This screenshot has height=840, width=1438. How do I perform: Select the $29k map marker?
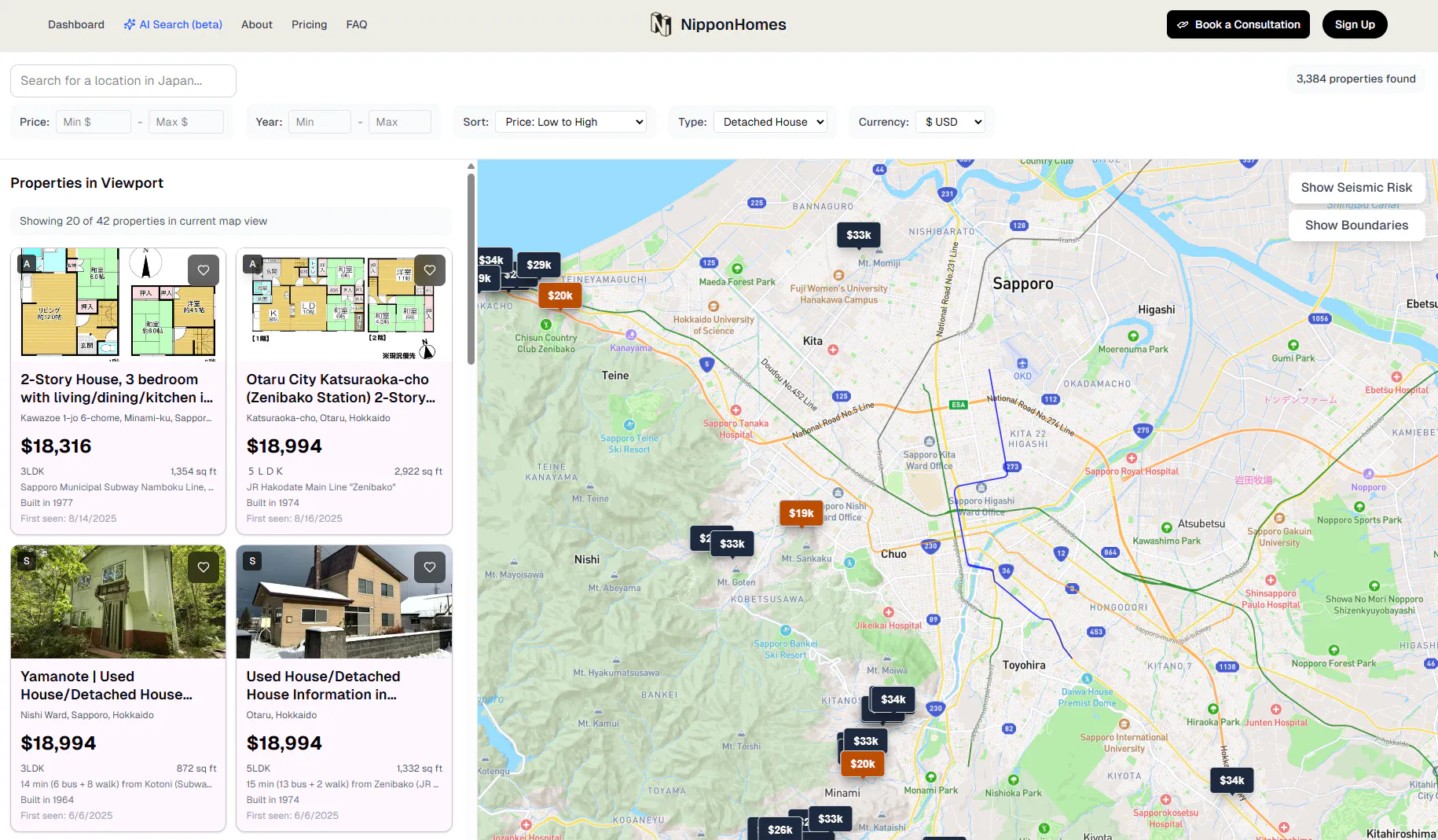539,265
